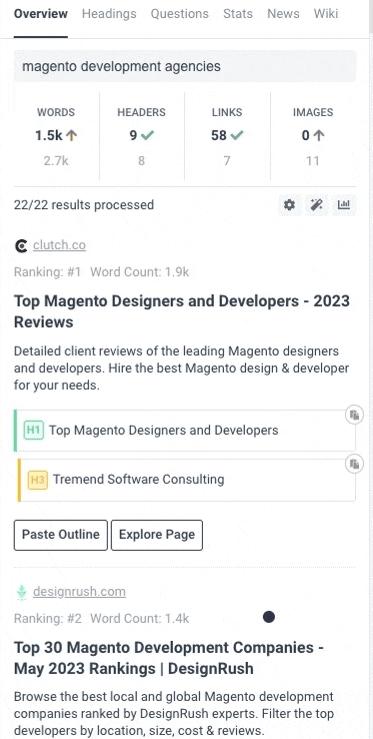
Task: Open the Questions tab
Action: pos(180,14)
